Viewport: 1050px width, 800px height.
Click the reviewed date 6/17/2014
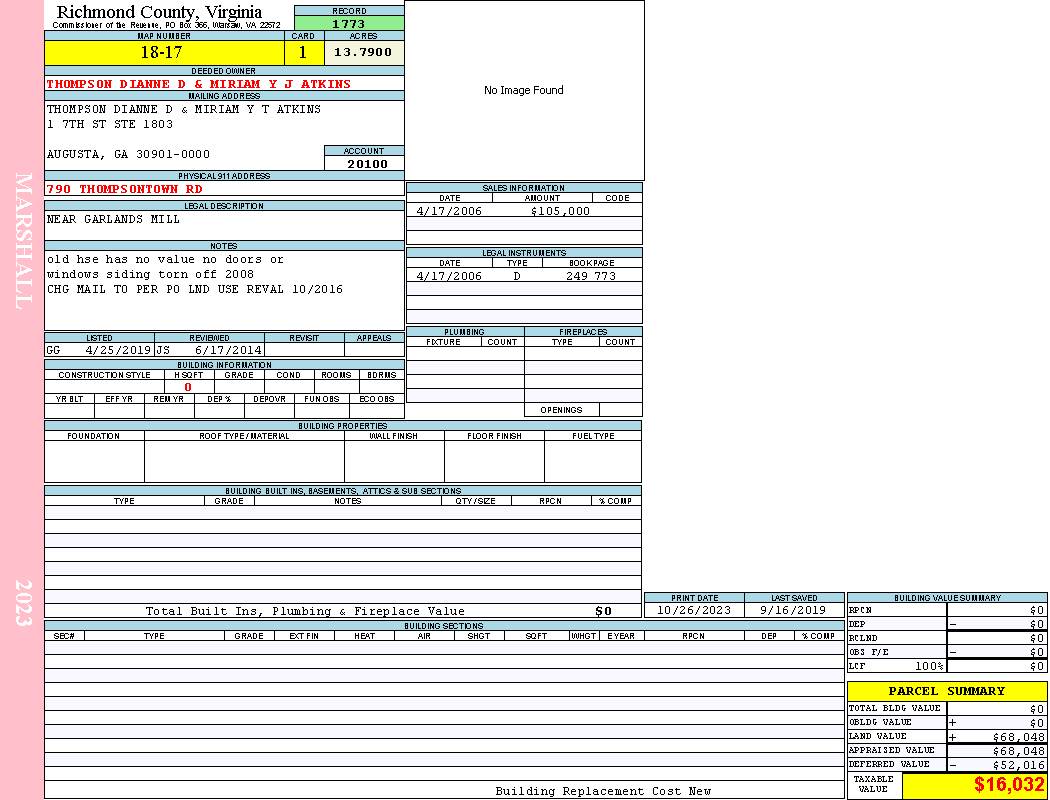click(x=228, y=350)
